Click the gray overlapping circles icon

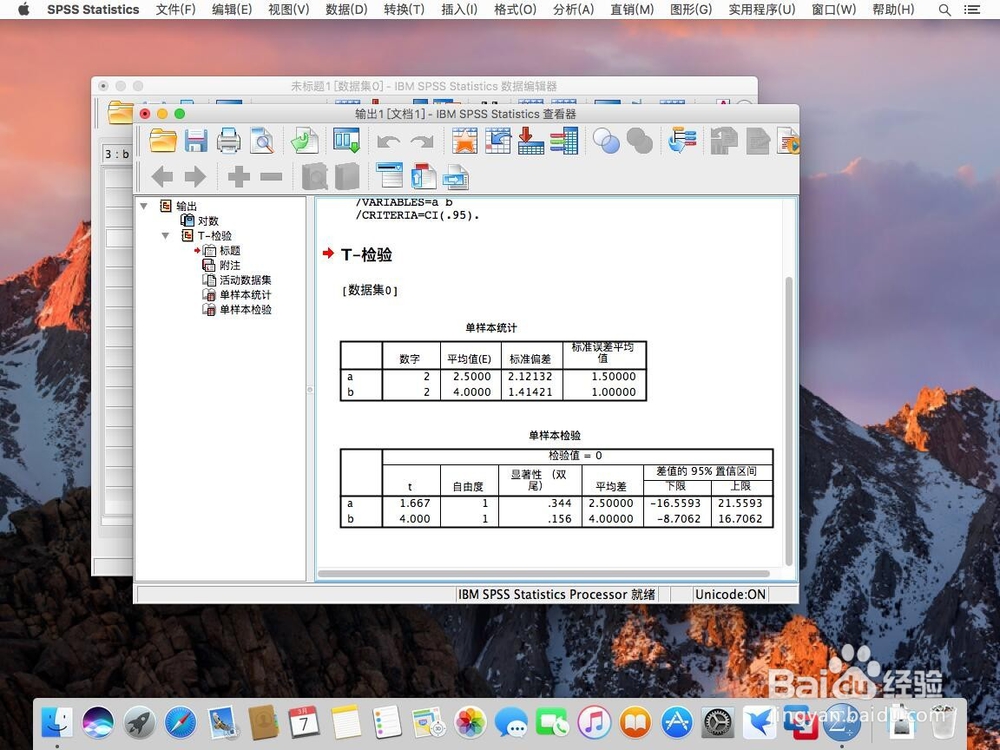(x=639, y=141)
